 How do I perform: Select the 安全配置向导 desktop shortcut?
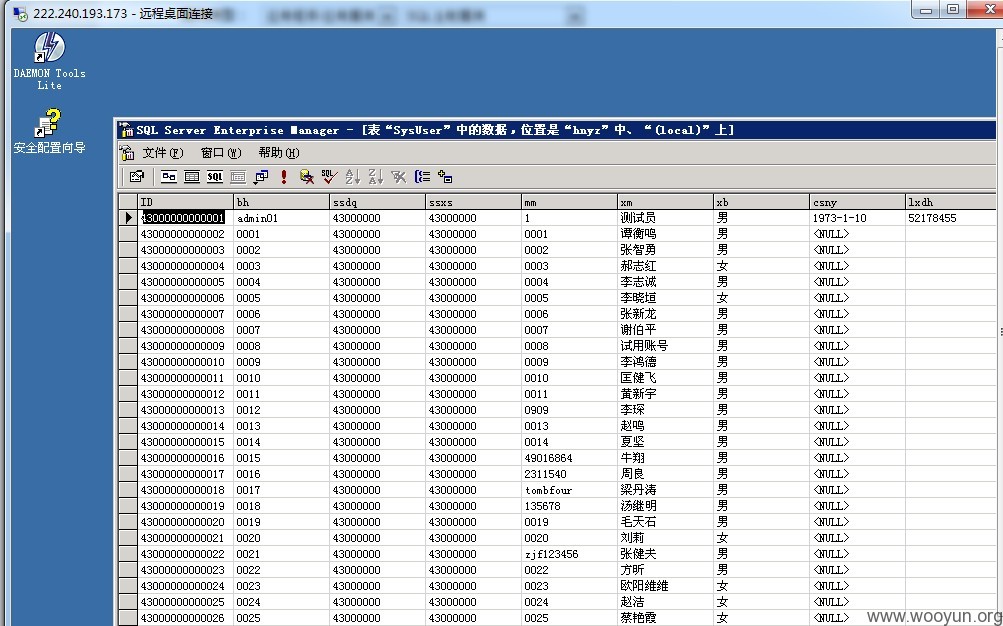(x=49, y=132)
